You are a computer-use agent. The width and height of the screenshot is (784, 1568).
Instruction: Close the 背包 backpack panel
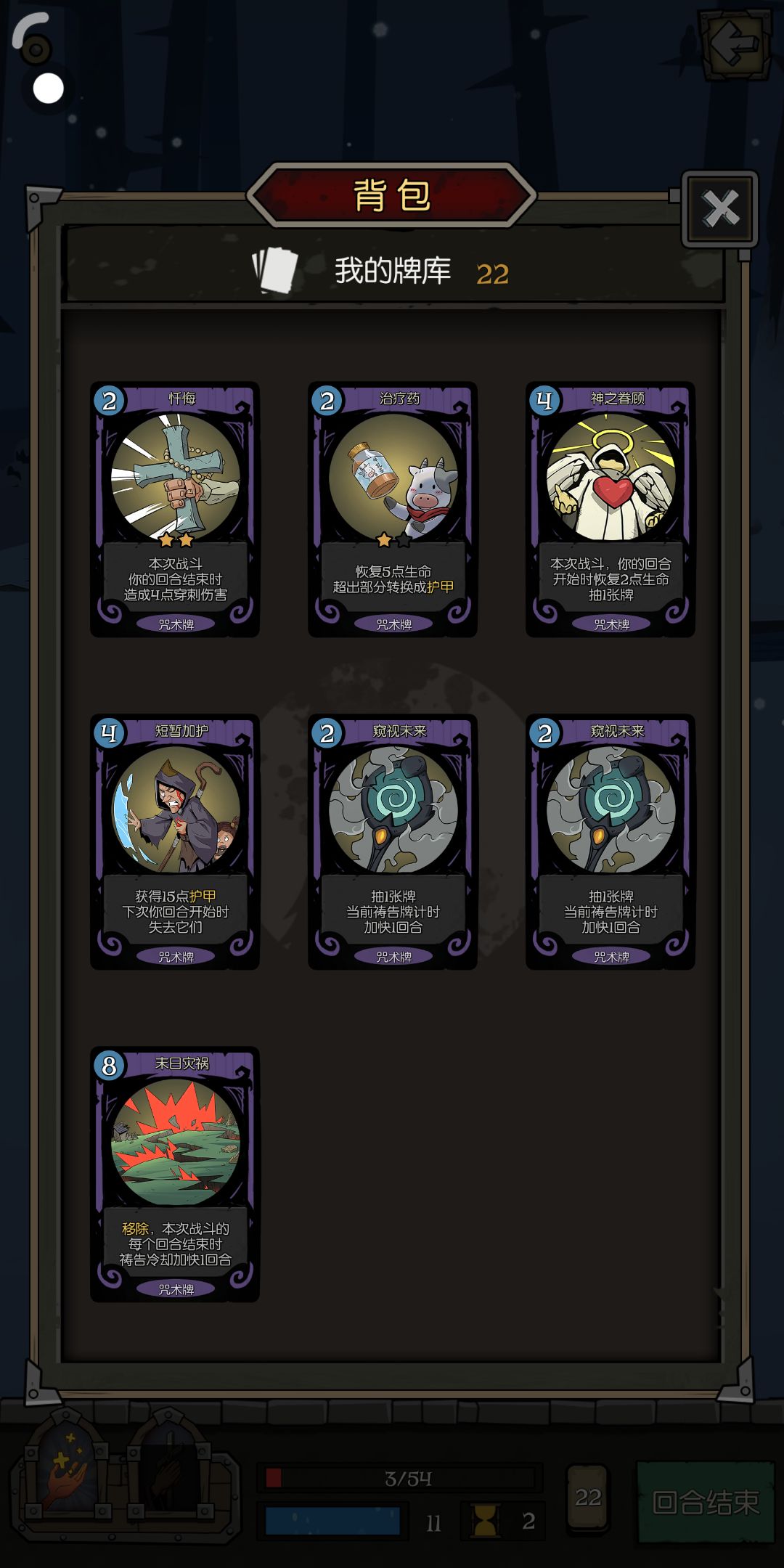click(x=719, y=209)
